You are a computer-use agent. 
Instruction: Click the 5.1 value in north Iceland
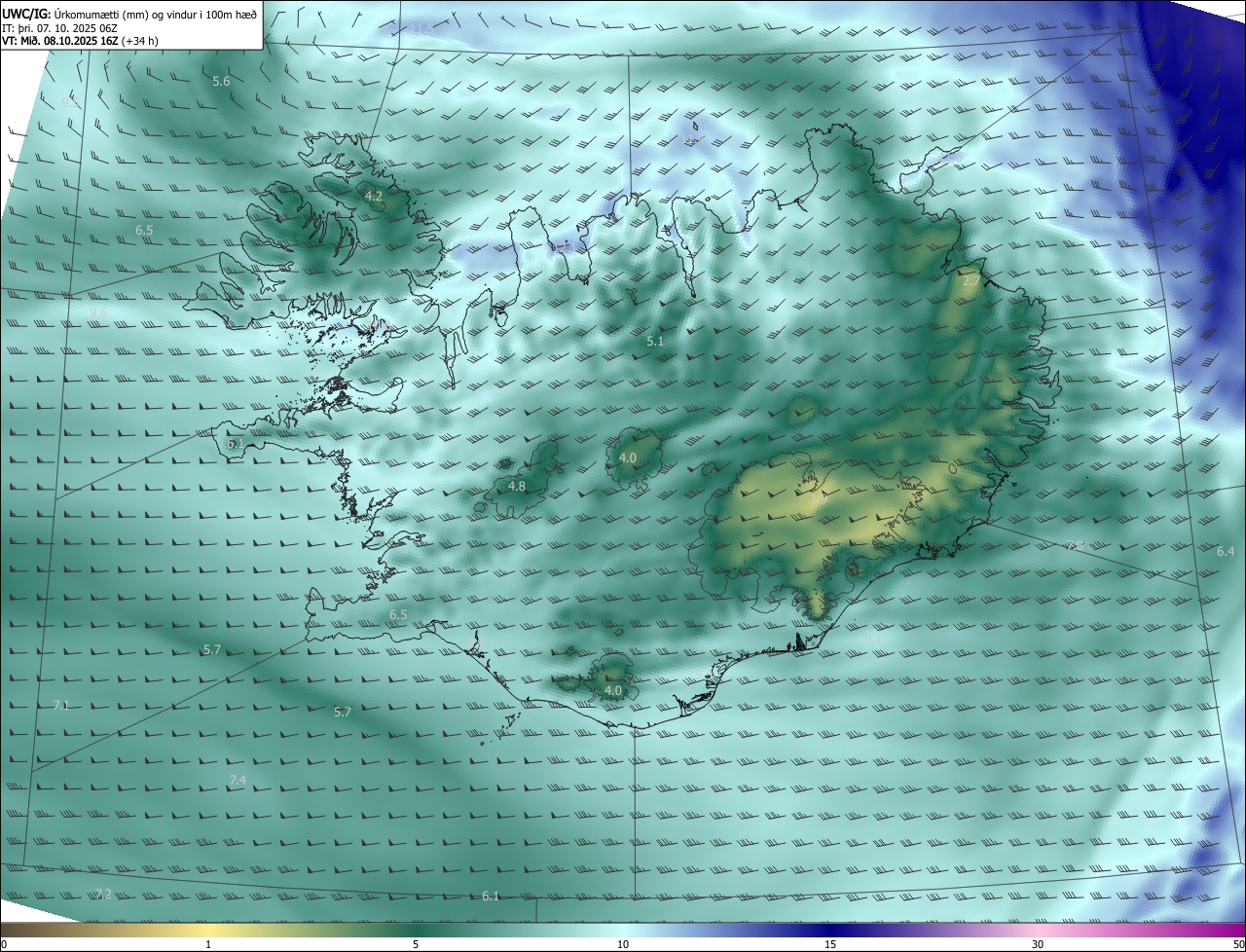655,342
